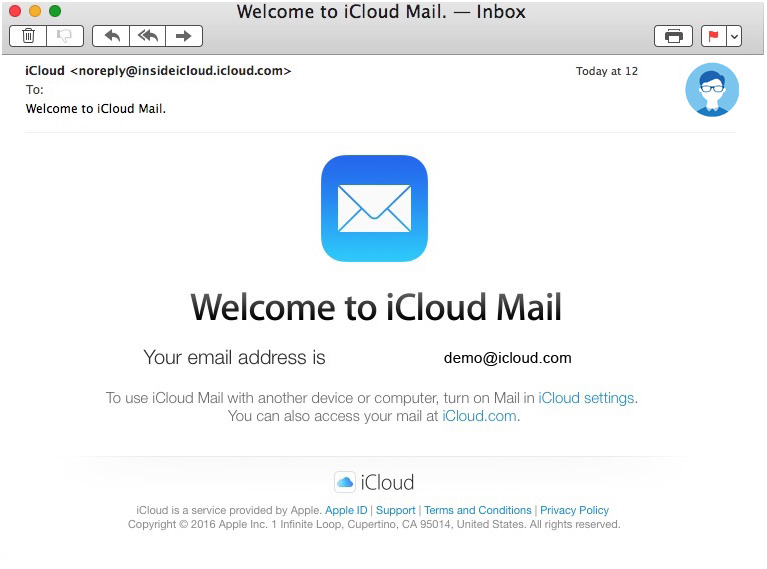Screen dimensions: 767x569
Task: Click the small iCloud cloud logo in footer
Action: coord(345,482)
